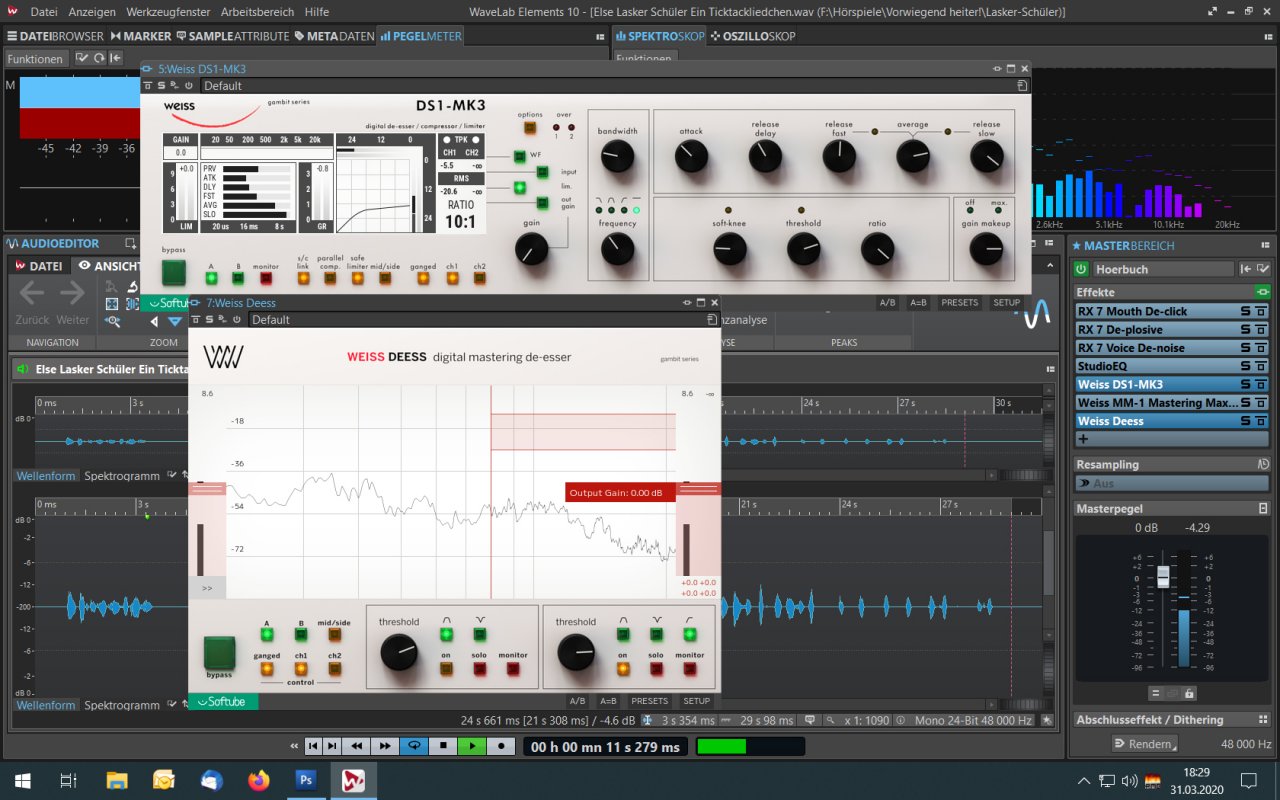This screenshot has height=800, width=1280.
Task: Toggle parallel comp. in DS1-MK3
Action: pyautogui.click(x=330, y=278)
